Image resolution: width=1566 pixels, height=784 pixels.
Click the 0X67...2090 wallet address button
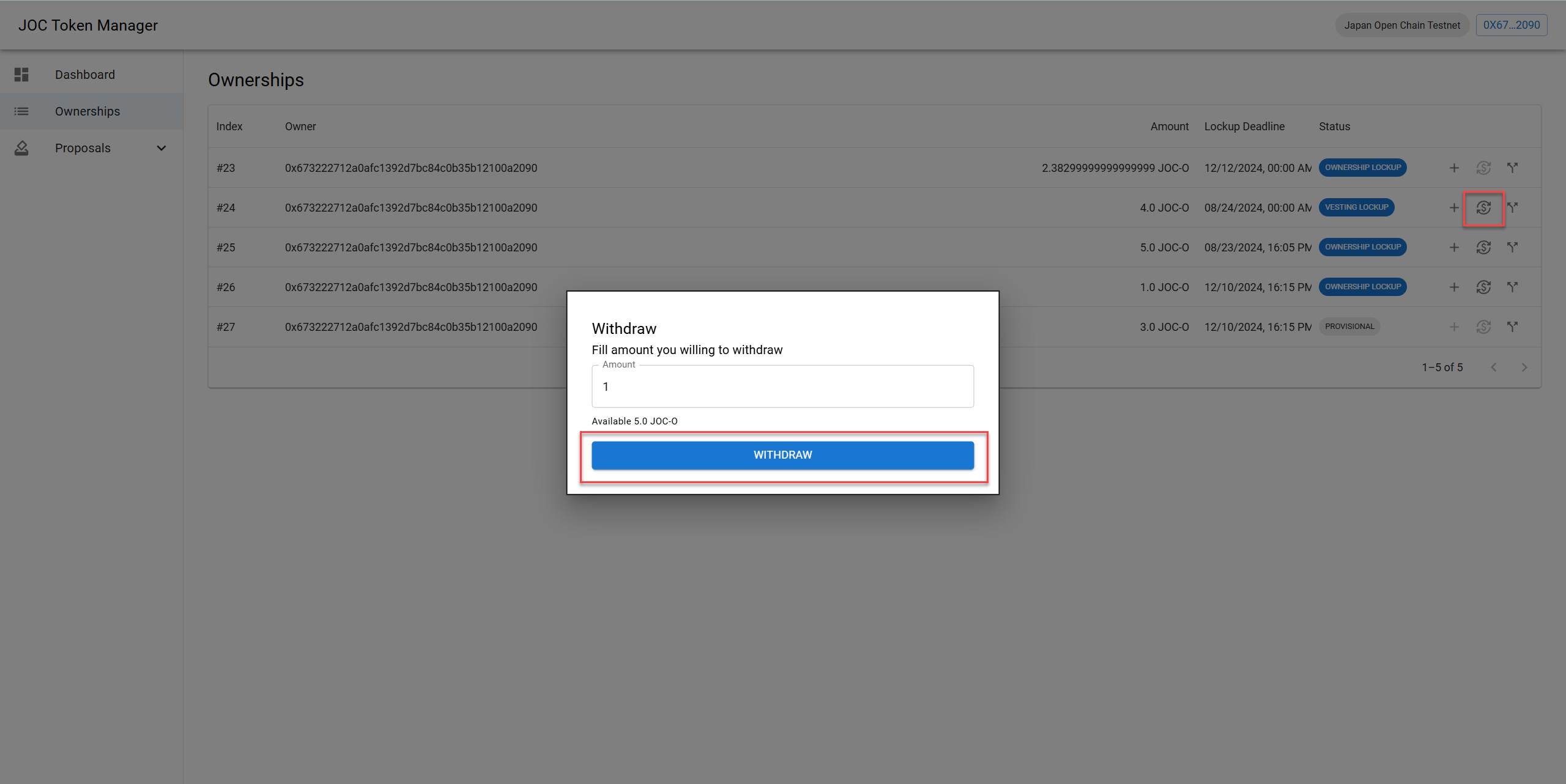(1511, 25)
